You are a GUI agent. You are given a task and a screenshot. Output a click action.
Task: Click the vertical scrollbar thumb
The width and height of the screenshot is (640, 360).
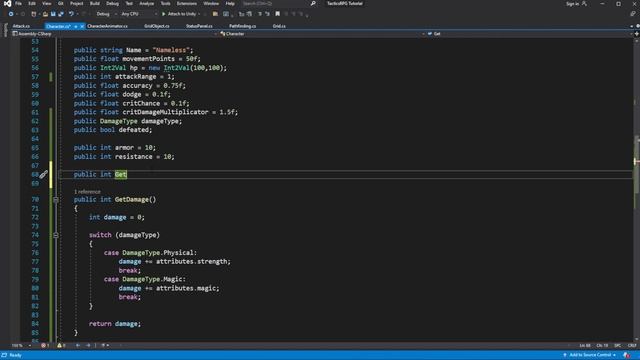point(636,165)
